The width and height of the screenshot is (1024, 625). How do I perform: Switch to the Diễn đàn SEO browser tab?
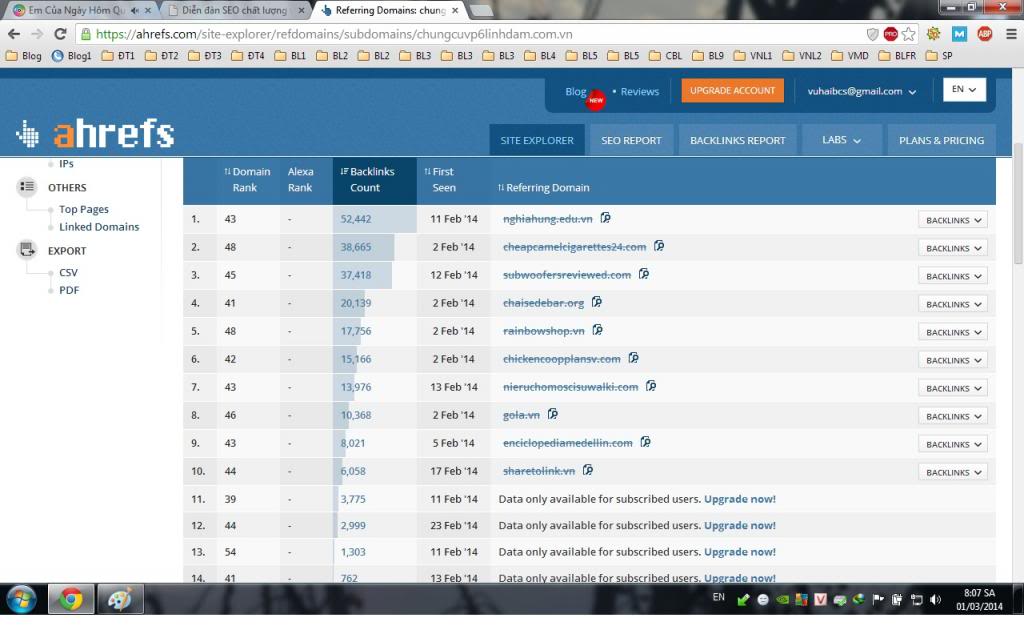pyautogui.click(x=235, y=10)
